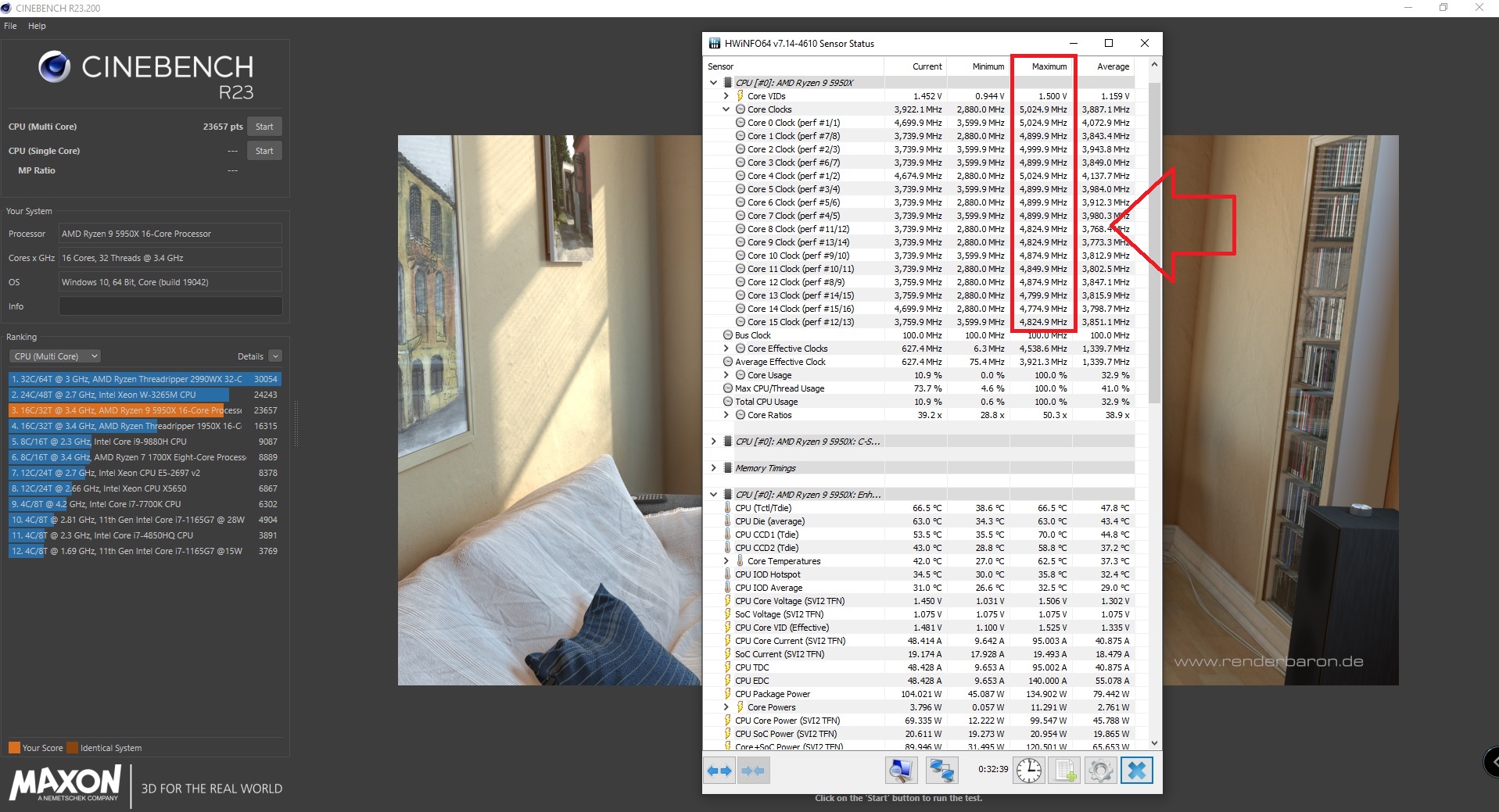Screen dimensions: 1499x812
Task: Click the log file sheet with plus icon
Action: click(x=1065, y=771)
